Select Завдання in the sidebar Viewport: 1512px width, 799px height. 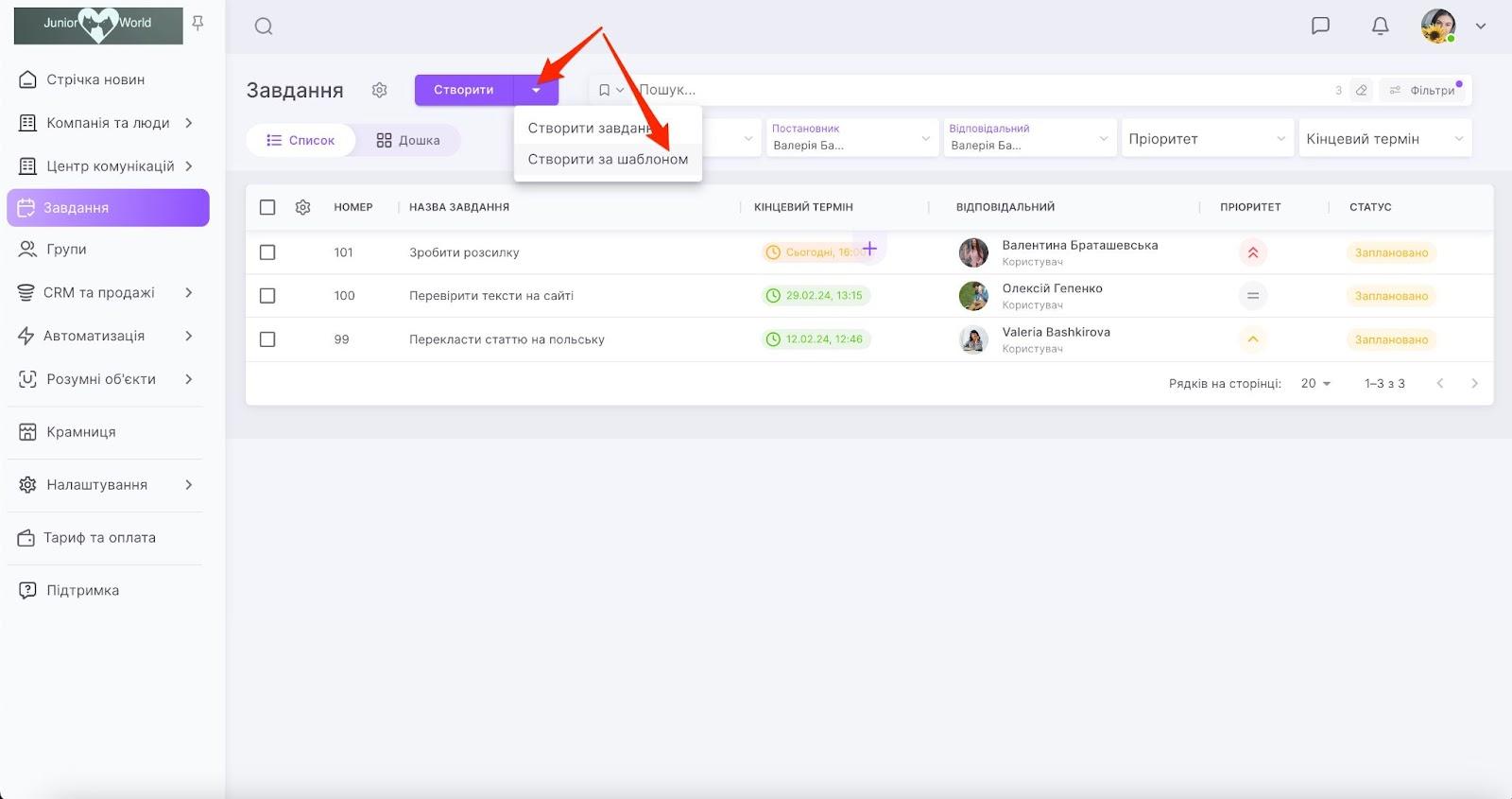point(108,208)
